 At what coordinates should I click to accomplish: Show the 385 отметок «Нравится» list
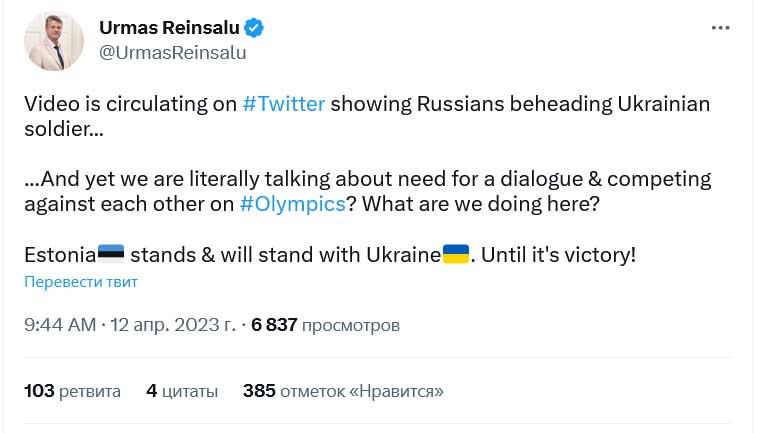343,390
